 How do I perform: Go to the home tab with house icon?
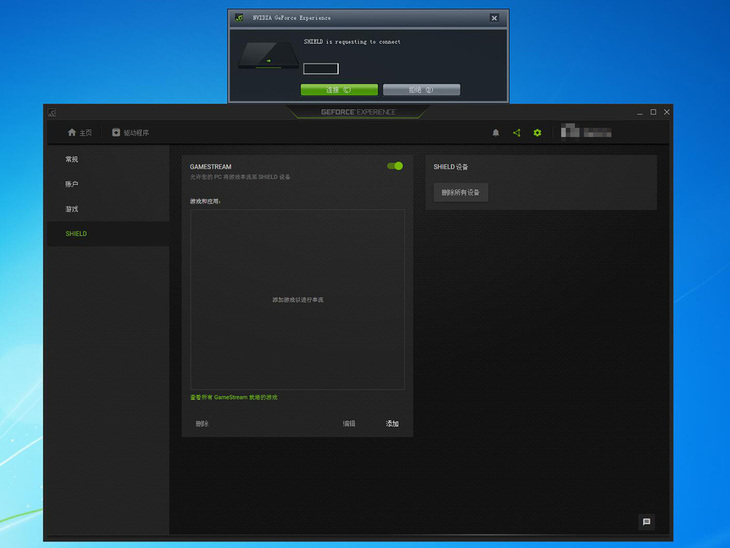pyautogui.click(x=80, y=133)
